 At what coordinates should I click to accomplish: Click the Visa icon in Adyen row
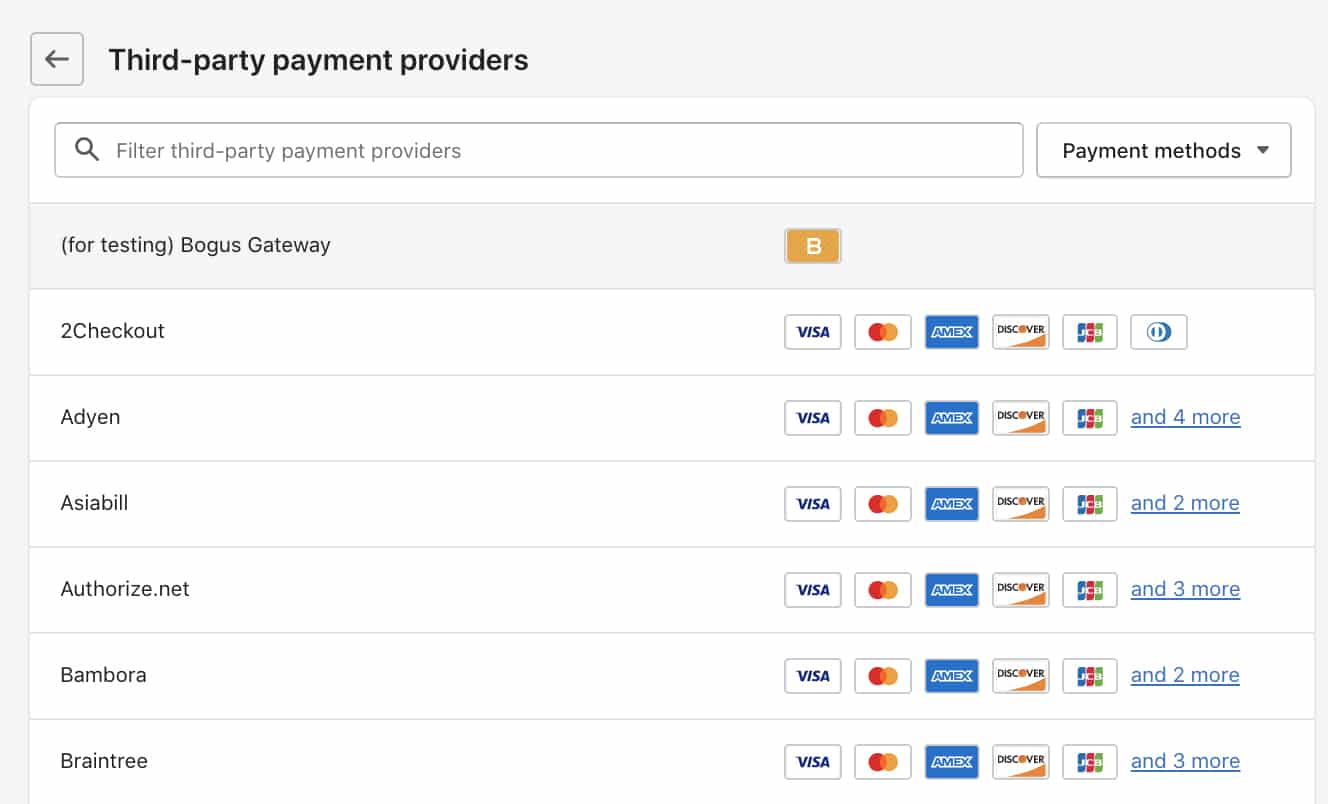pos(813,418)
